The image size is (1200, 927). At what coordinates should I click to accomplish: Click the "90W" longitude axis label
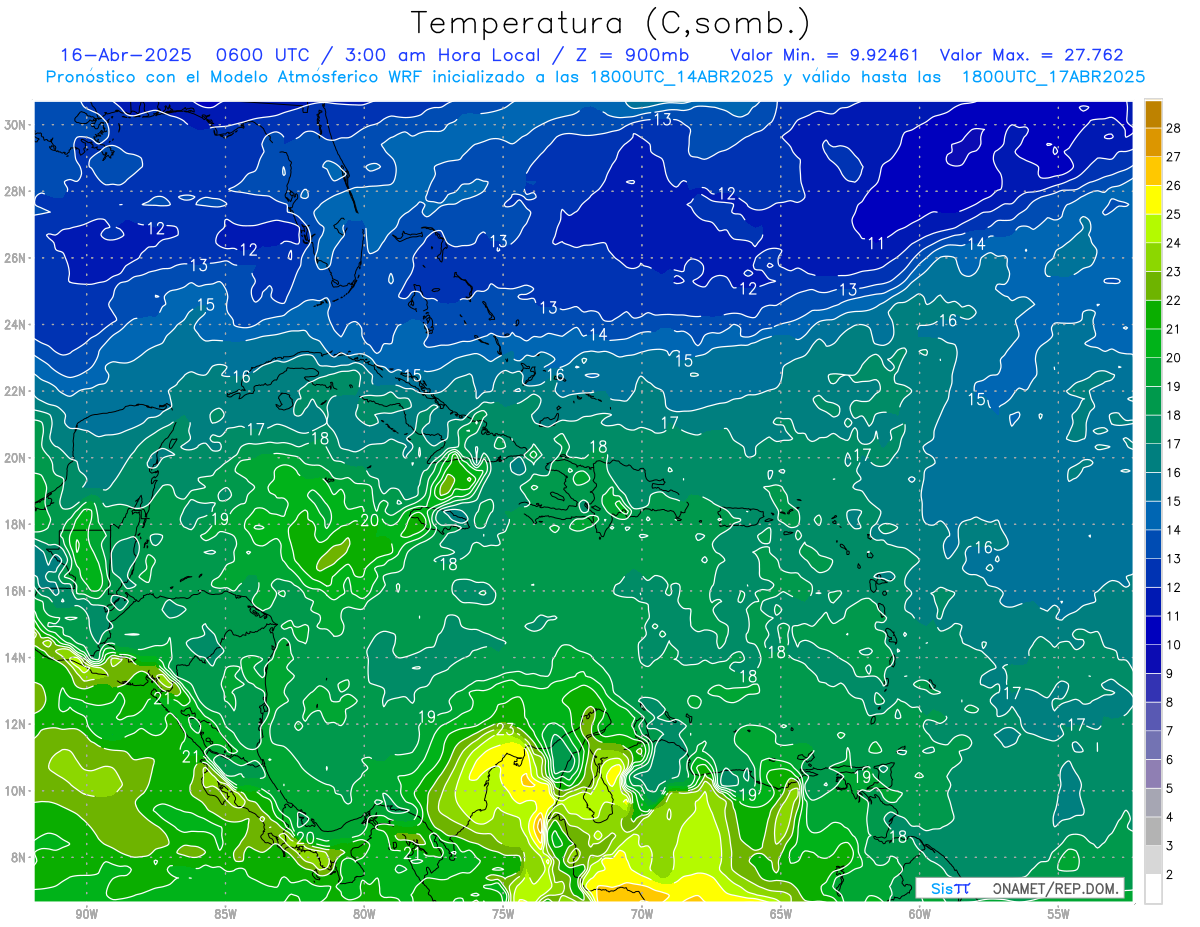pos(86,914)
